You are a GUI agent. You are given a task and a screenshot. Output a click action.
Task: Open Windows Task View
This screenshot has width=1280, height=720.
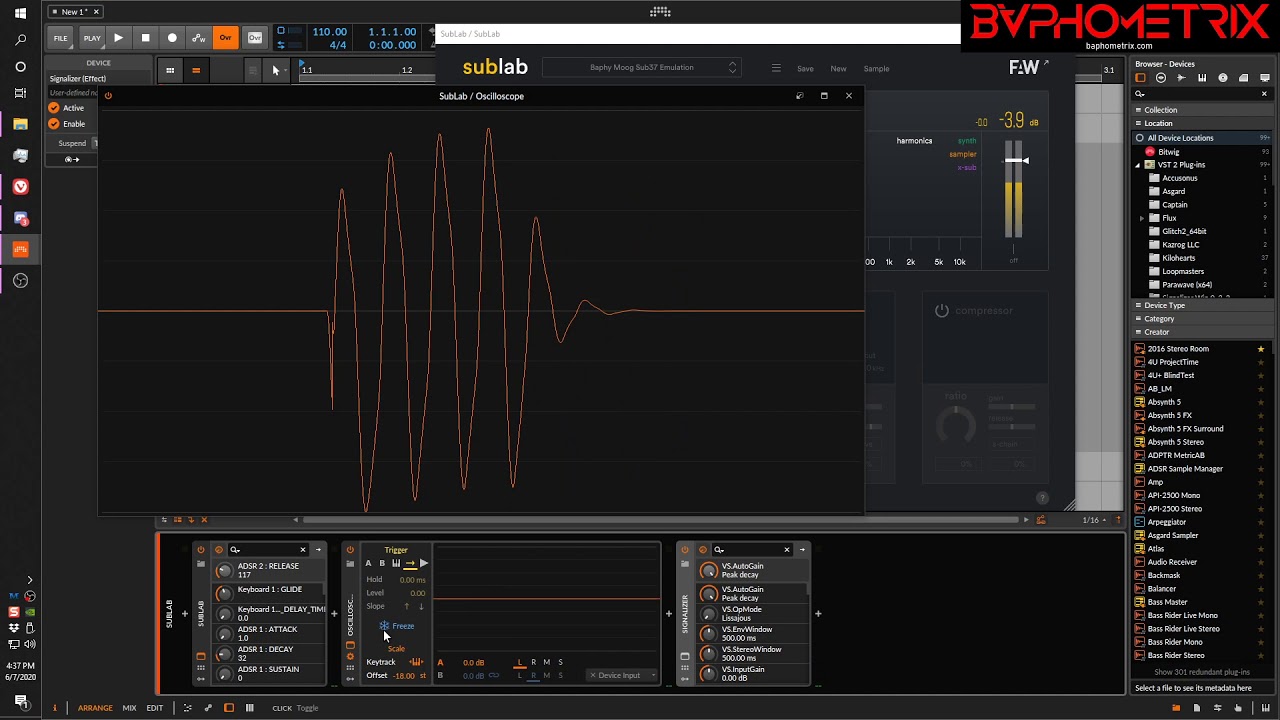pyautogui.click(x=20, y=93)
